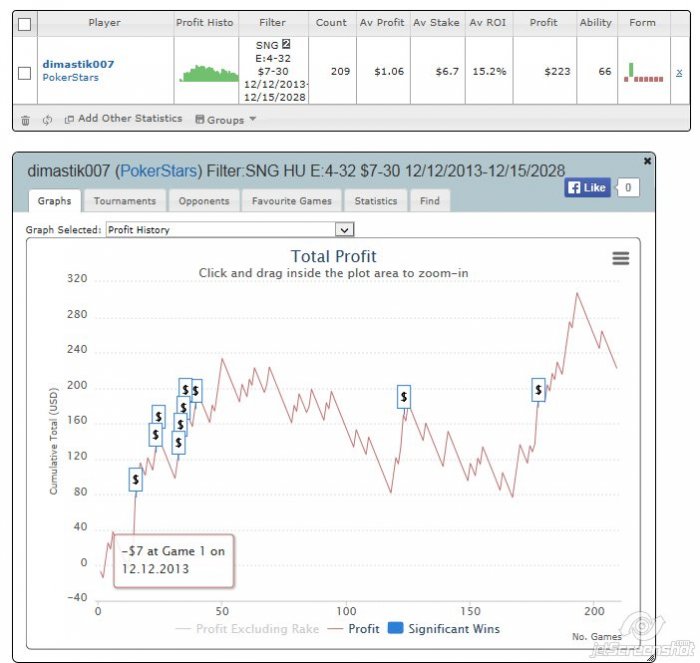Switch to the Statistics tab
The width and height of the screenshot is (700, 663).
[376, 201]
